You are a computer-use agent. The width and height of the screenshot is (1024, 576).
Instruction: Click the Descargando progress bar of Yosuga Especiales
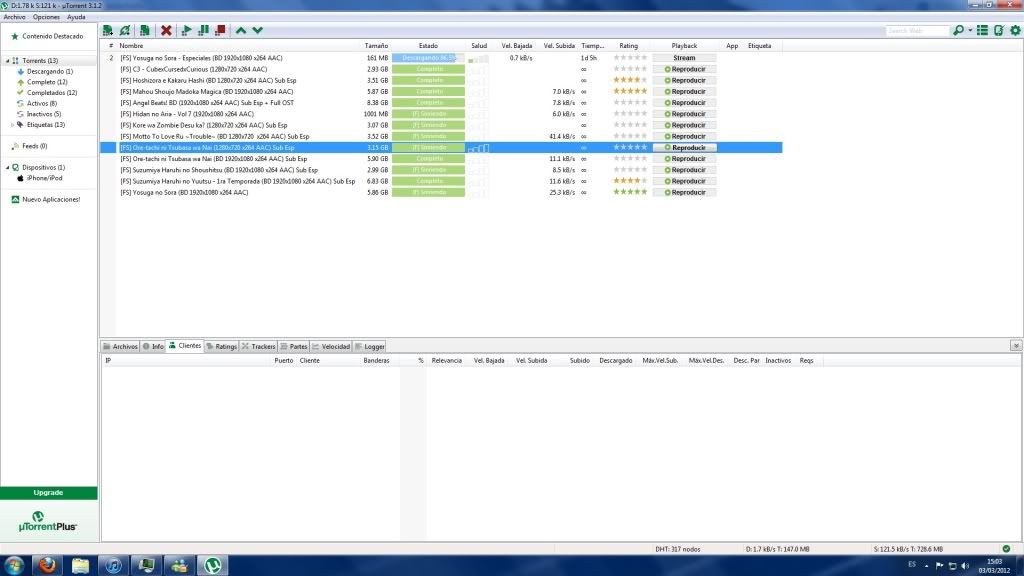point(428,58)
